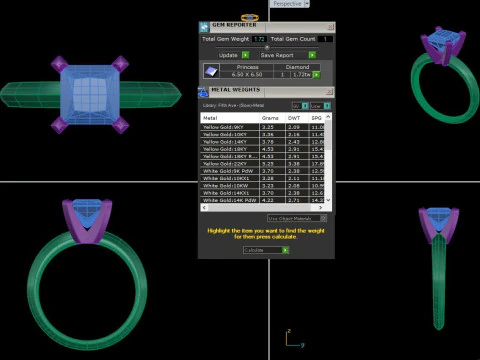The width and height of the screenshot is (480, 360).
Task: Click the Total Gem Count value field
Action: pyautogui.click(x=325, y=39)
